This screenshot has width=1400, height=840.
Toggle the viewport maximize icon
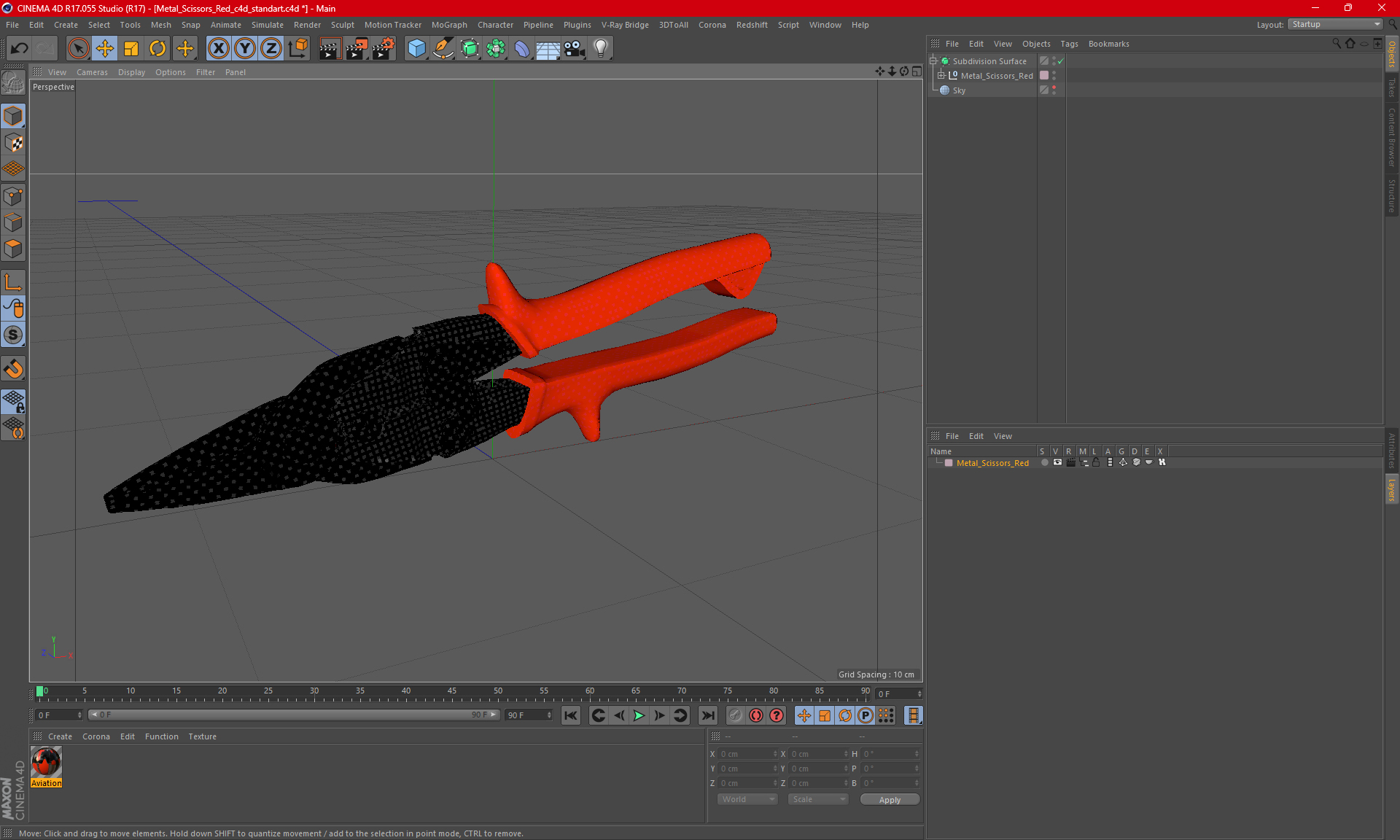coord(917,71)
